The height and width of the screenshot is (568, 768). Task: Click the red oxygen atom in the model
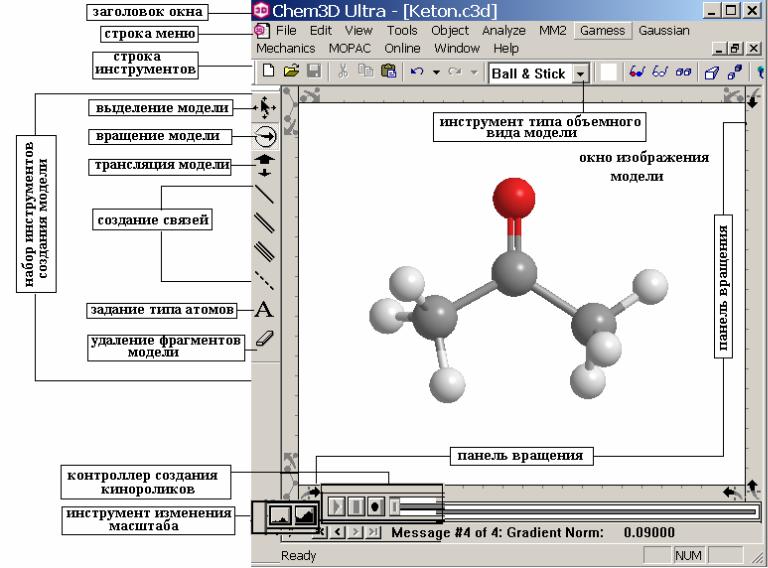pyautogui.click(x=514, y=198)
